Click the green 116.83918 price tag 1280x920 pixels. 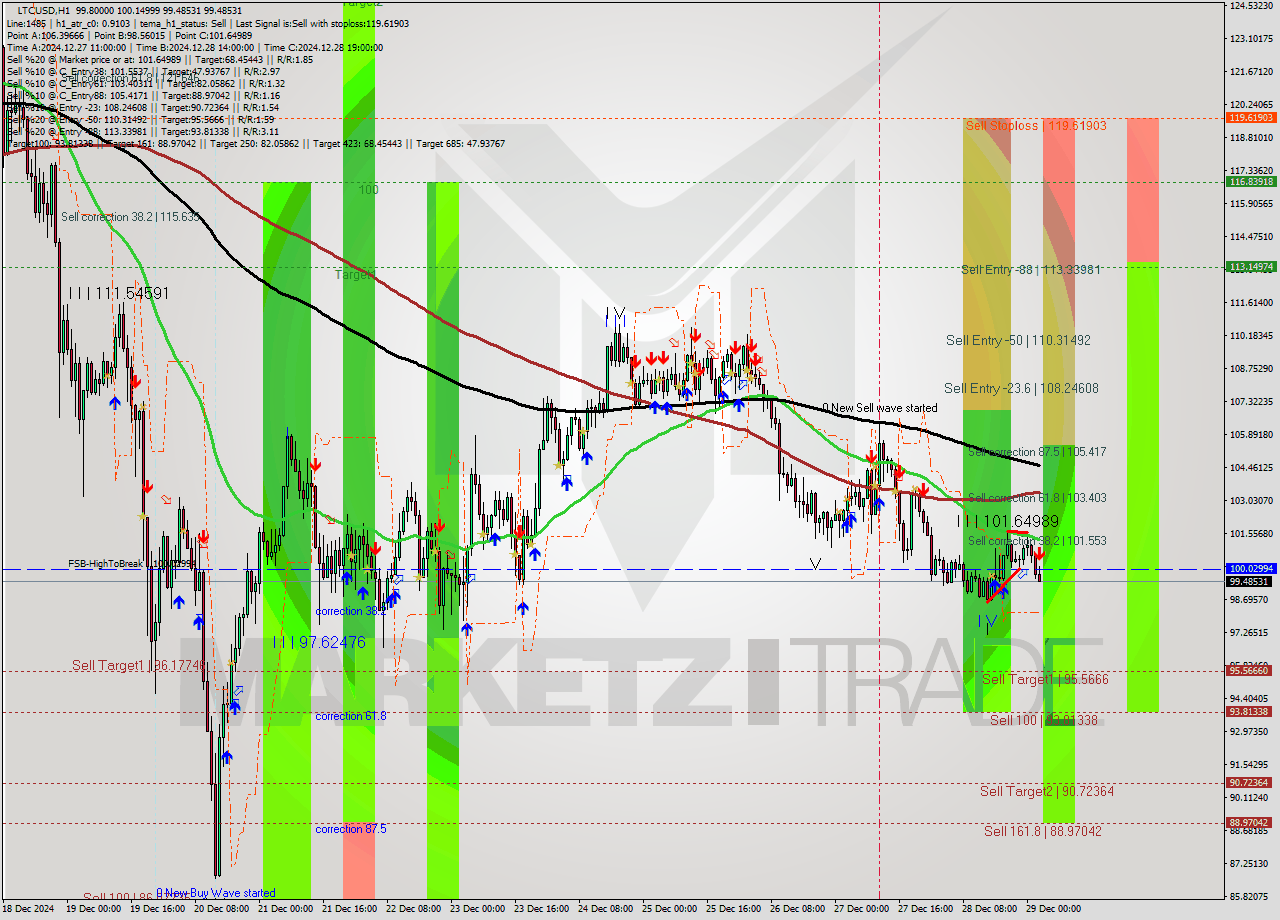[x=1250, y=182]
